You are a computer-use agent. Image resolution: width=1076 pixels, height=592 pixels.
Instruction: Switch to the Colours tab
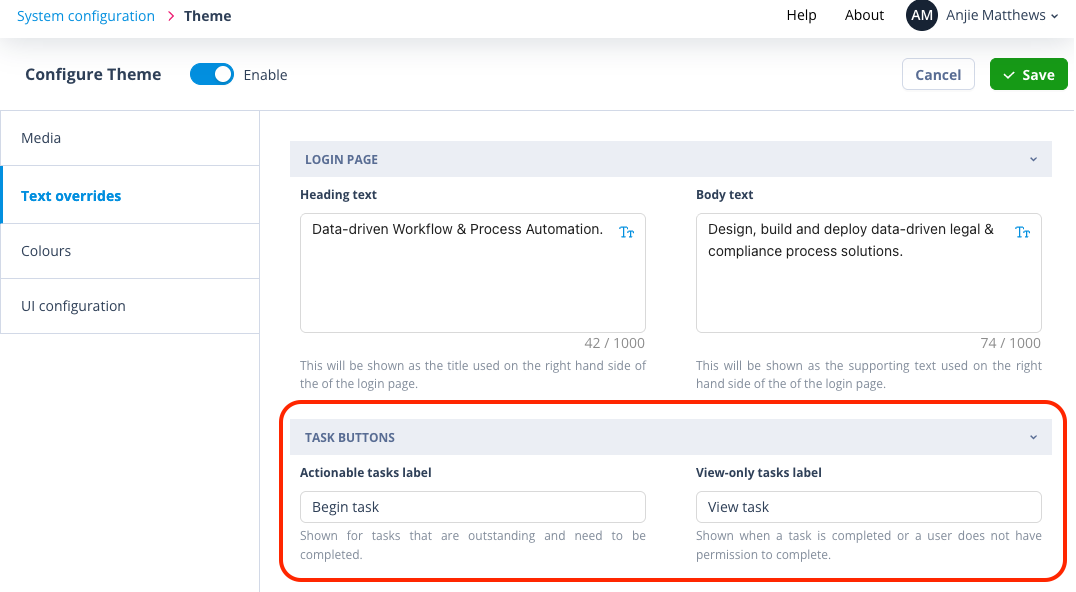pos(130,251)
